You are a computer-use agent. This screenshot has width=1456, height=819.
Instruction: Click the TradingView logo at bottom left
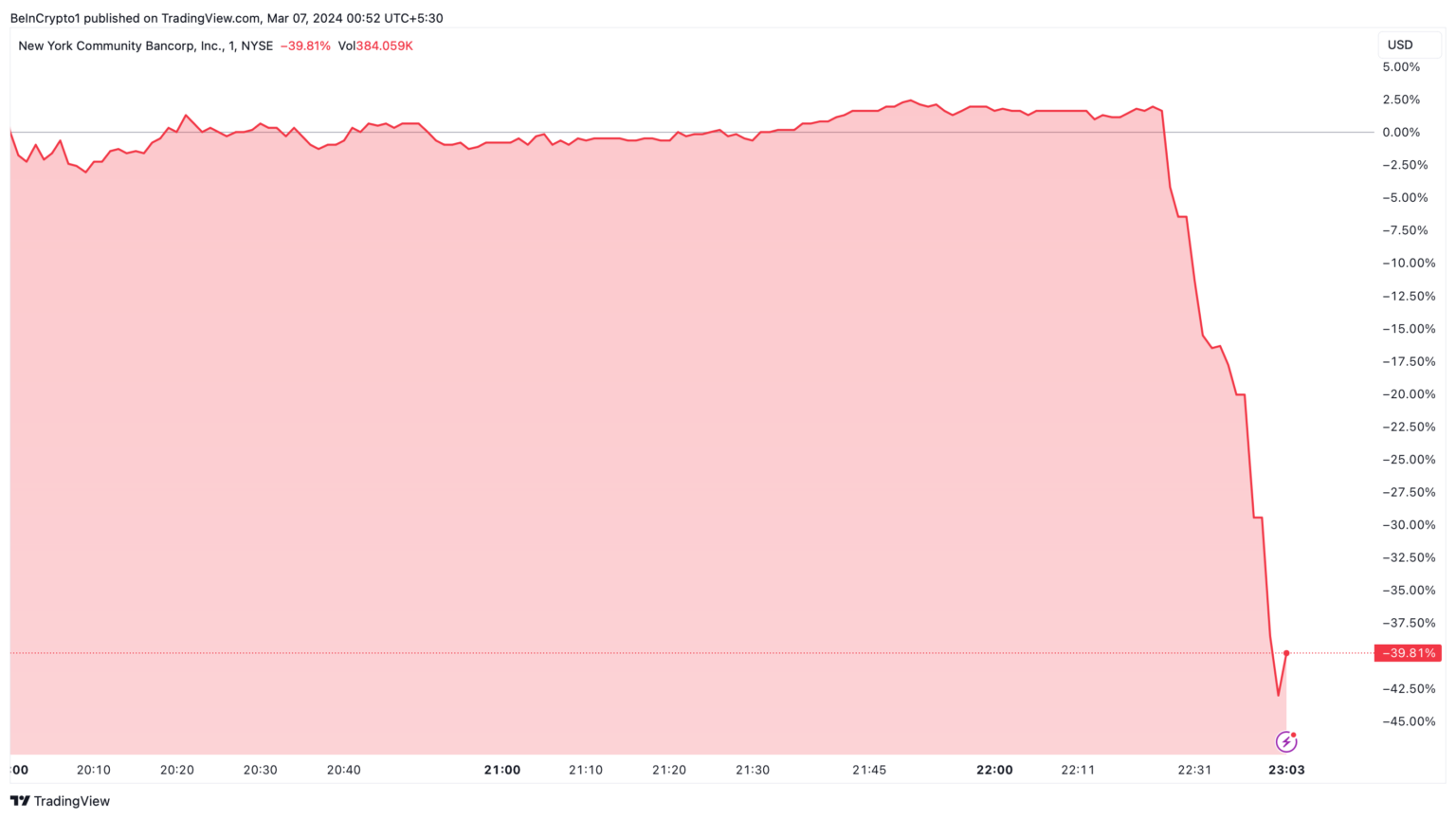(x=60, y=801)
